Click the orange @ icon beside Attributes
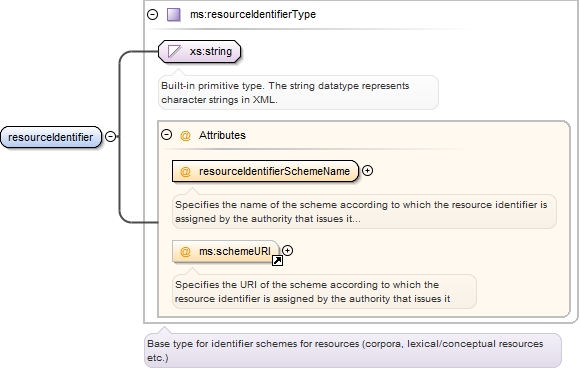 pyautogui.click(x=185, y=135)
